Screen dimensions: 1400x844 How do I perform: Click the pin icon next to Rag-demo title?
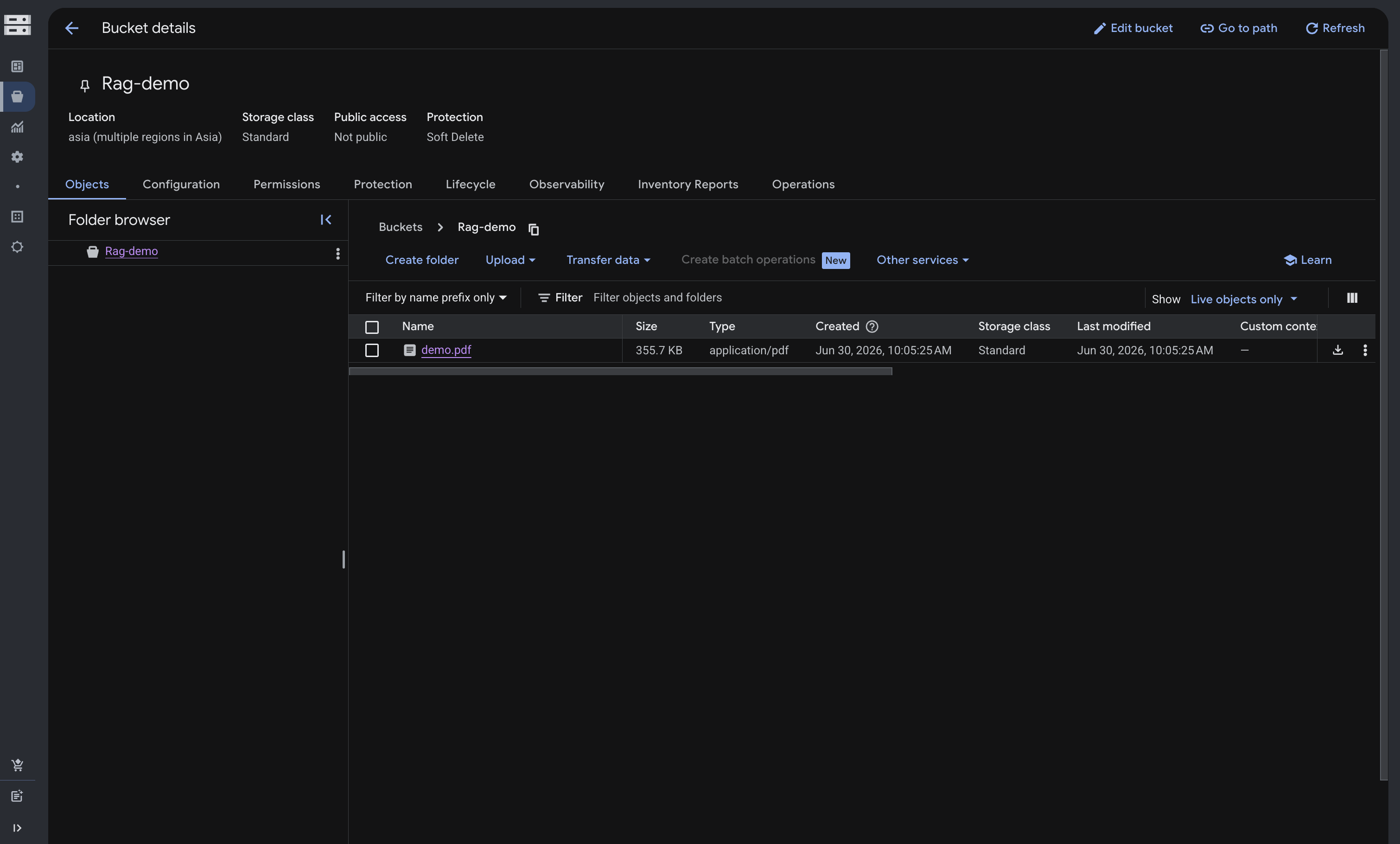85,85
